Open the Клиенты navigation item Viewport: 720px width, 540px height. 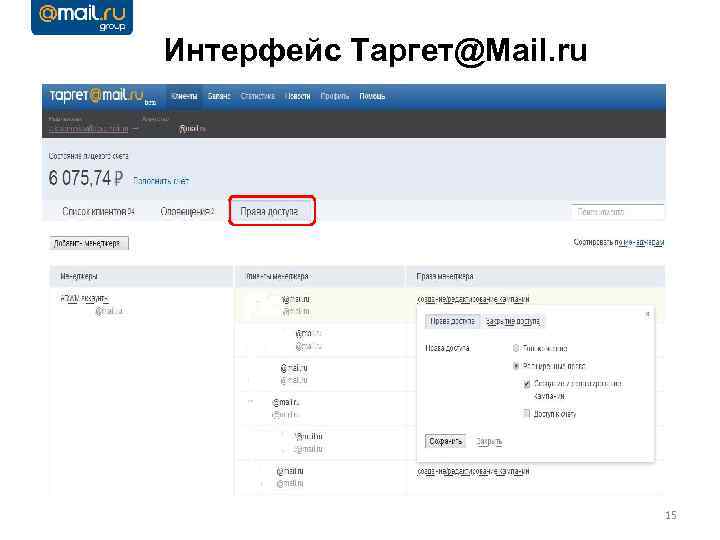pos(184,96)
